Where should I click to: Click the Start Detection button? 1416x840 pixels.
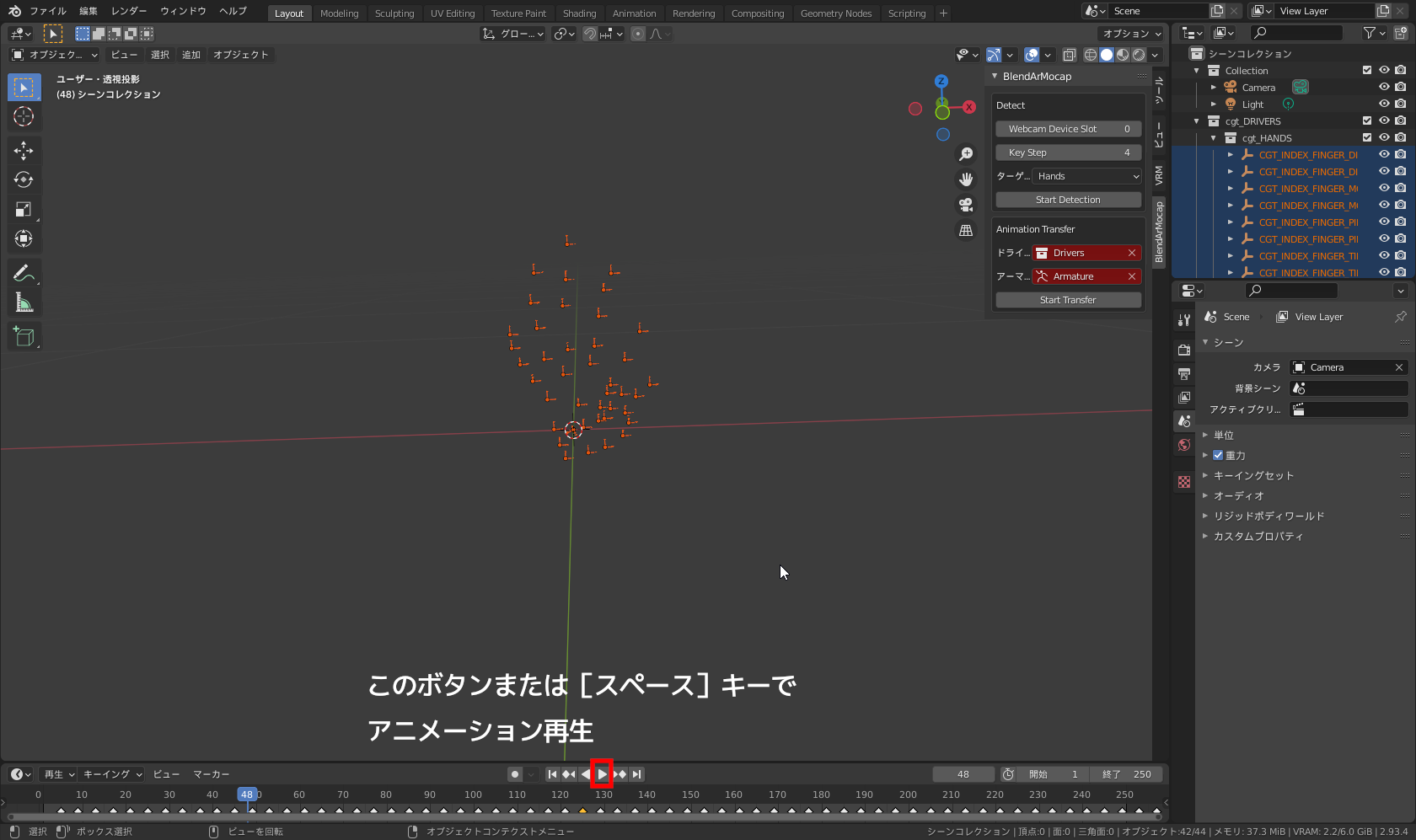tap(1068, 200)
